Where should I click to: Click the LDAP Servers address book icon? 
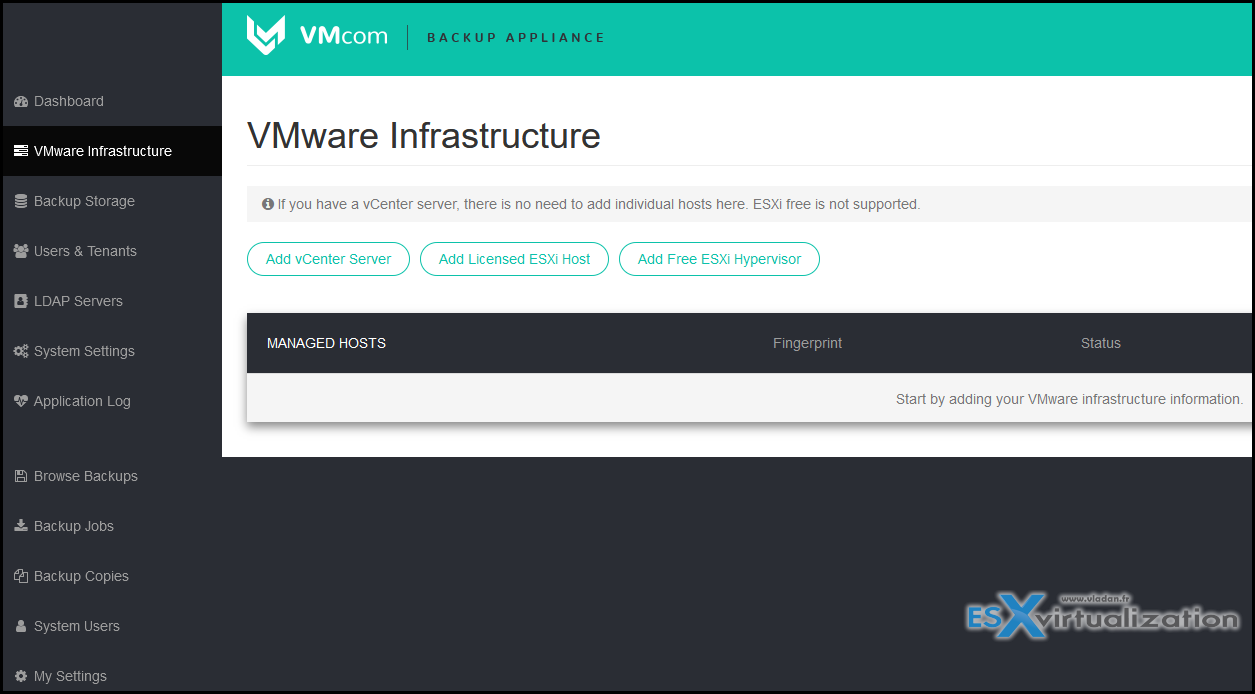click(x=21, y=302)
